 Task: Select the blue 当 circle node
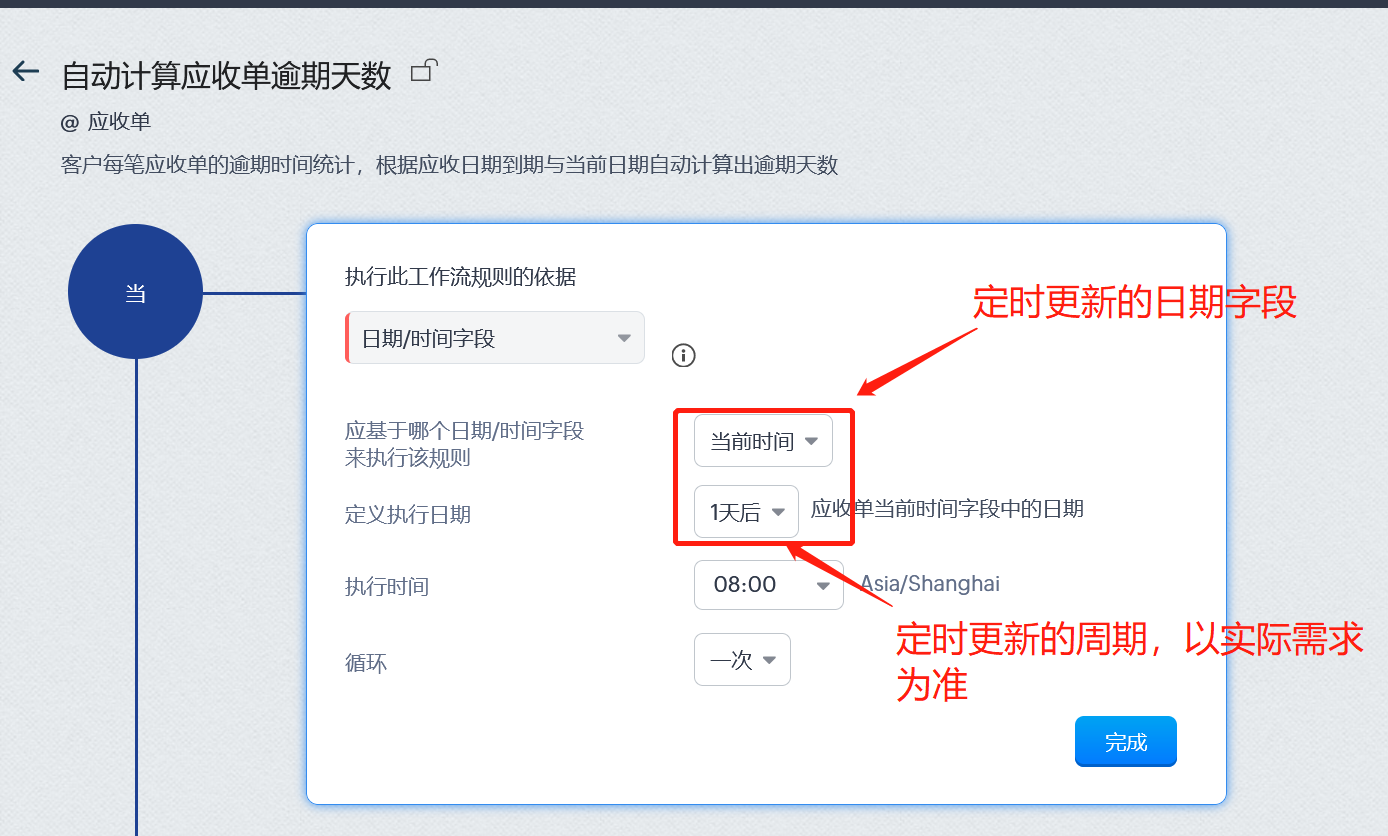click(135, 292)
